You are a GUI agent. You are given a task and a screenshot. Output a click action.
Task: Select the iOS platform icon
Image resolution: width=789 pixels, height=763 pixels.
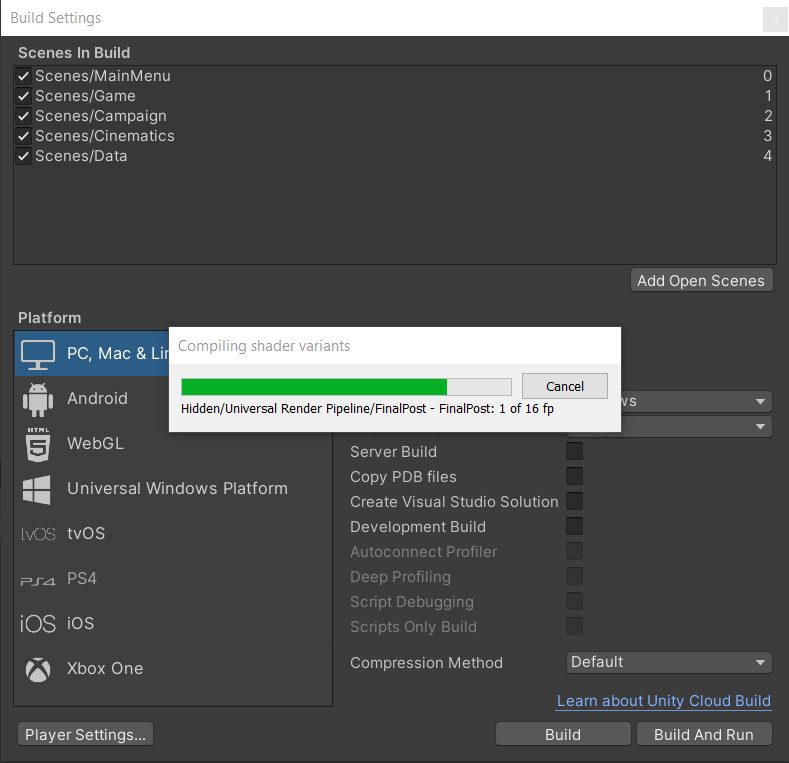click(38, 624)
